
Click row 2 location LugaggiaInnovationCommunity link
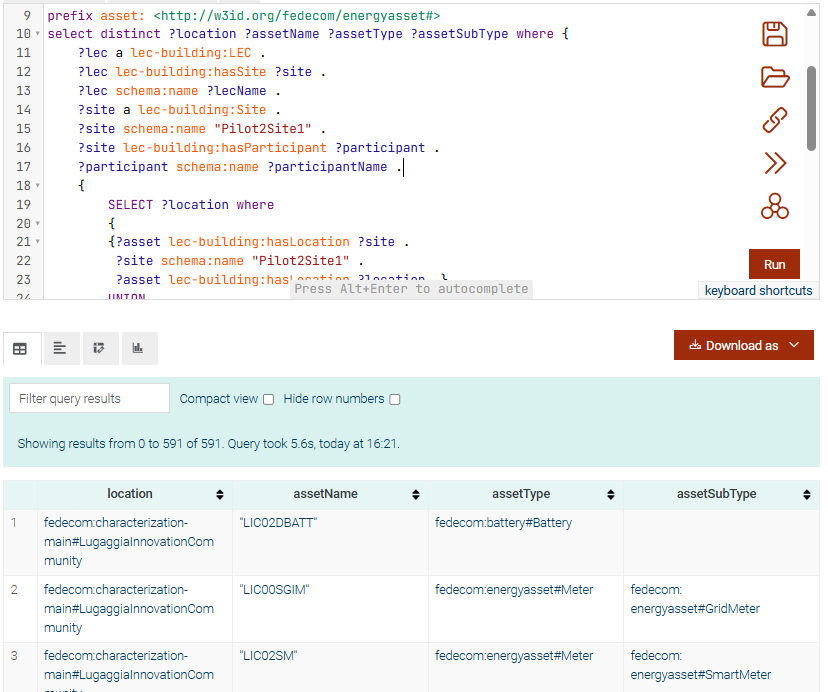click(x=129, y=609)
